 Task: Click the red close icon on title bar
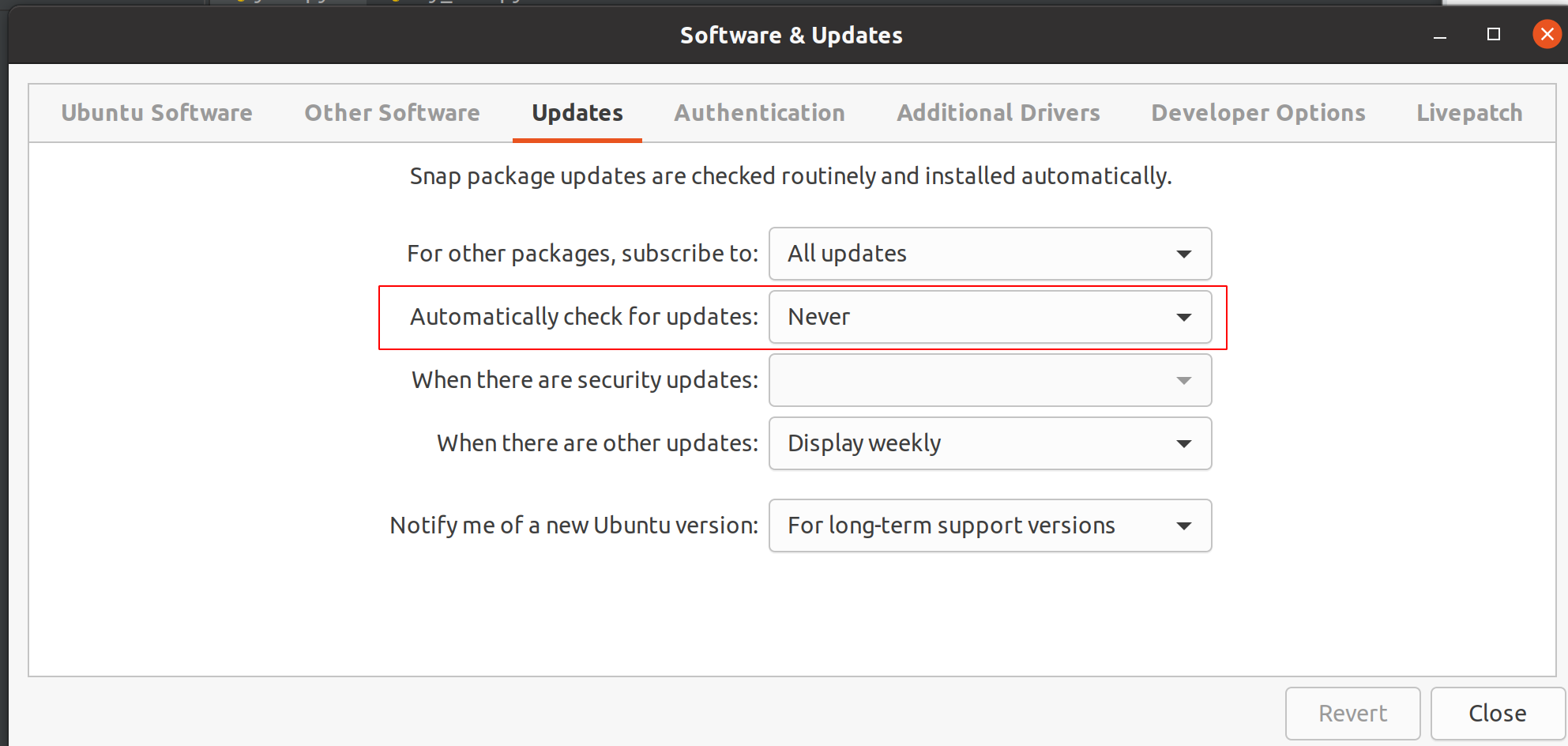click(1546, 34)
